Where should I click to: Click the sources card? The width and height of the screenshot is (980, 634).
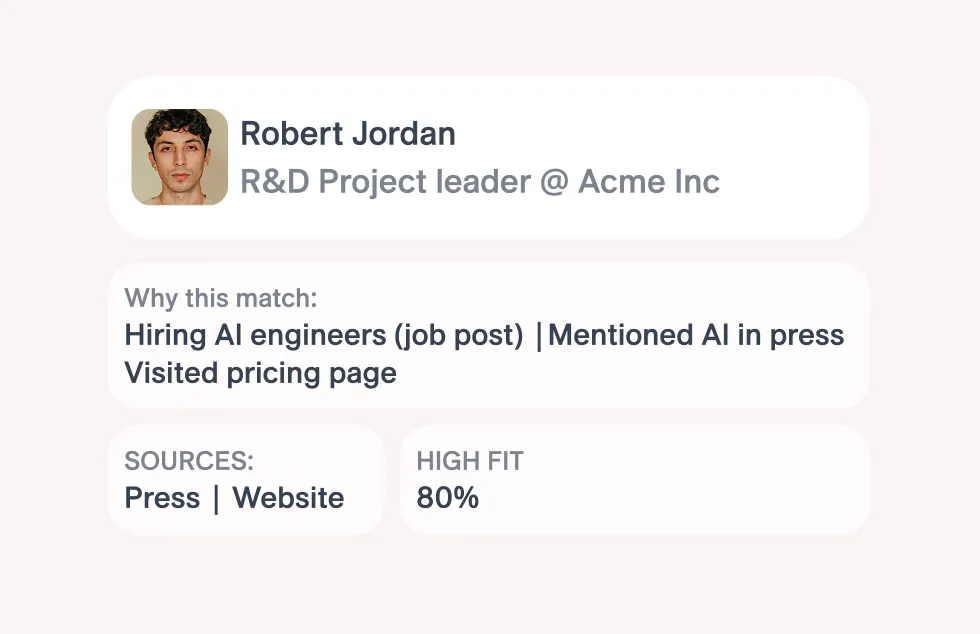tap(246, 480)
